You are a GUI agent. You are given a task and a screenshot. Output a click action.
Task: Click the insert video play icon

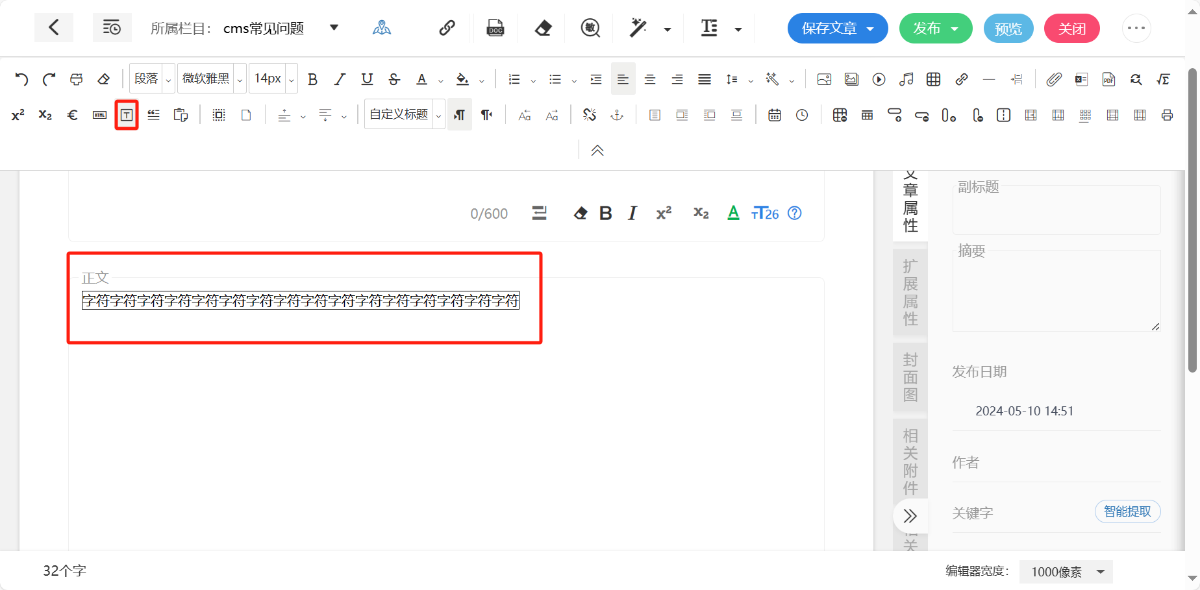(x=879, y=79)
